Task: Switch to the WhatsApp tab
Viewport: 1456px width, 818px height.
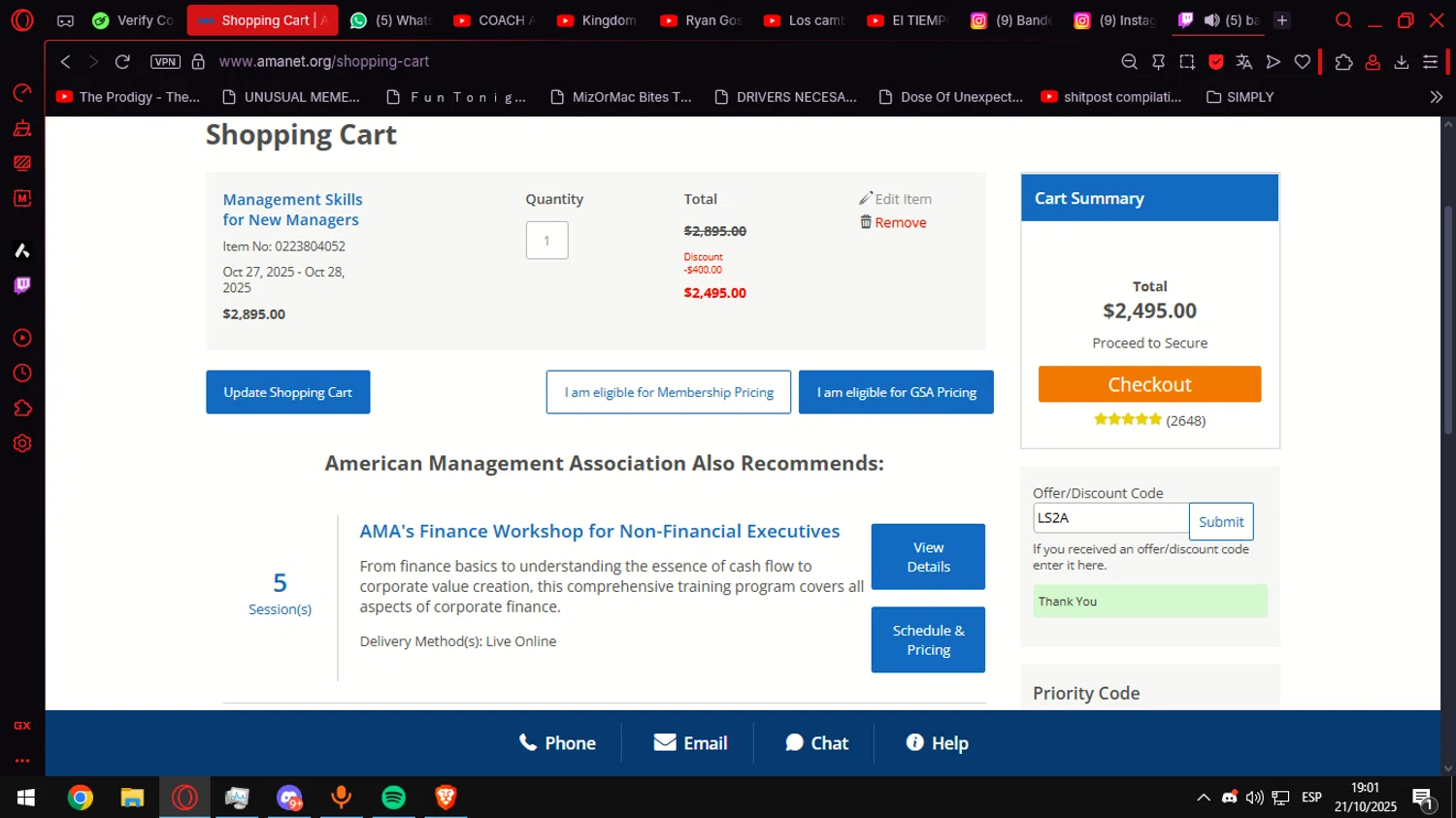Action: (392, 20)
